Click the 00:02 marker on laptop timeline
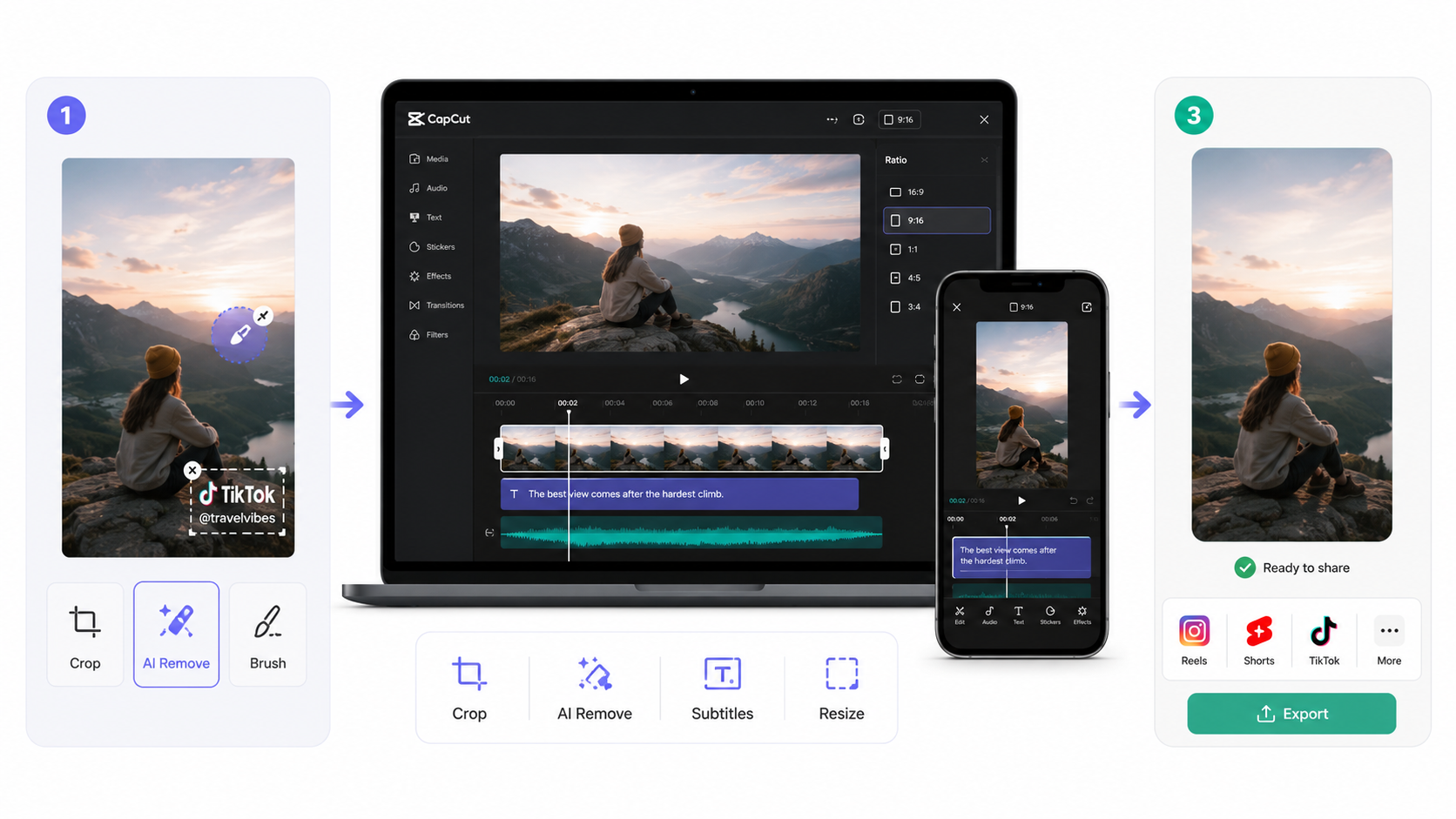Viewport: 1456px width, 819px height. pos(568,403)
